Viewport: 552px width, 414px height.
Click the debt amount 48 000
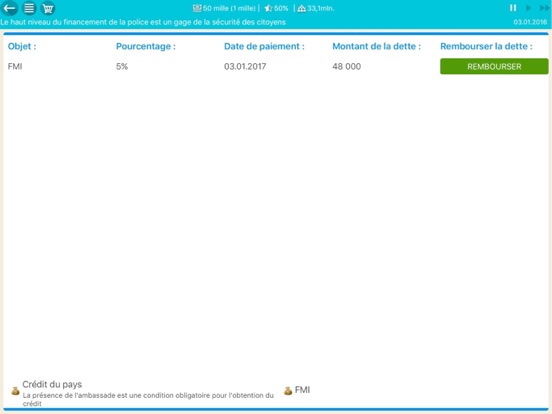coord(346,66)
